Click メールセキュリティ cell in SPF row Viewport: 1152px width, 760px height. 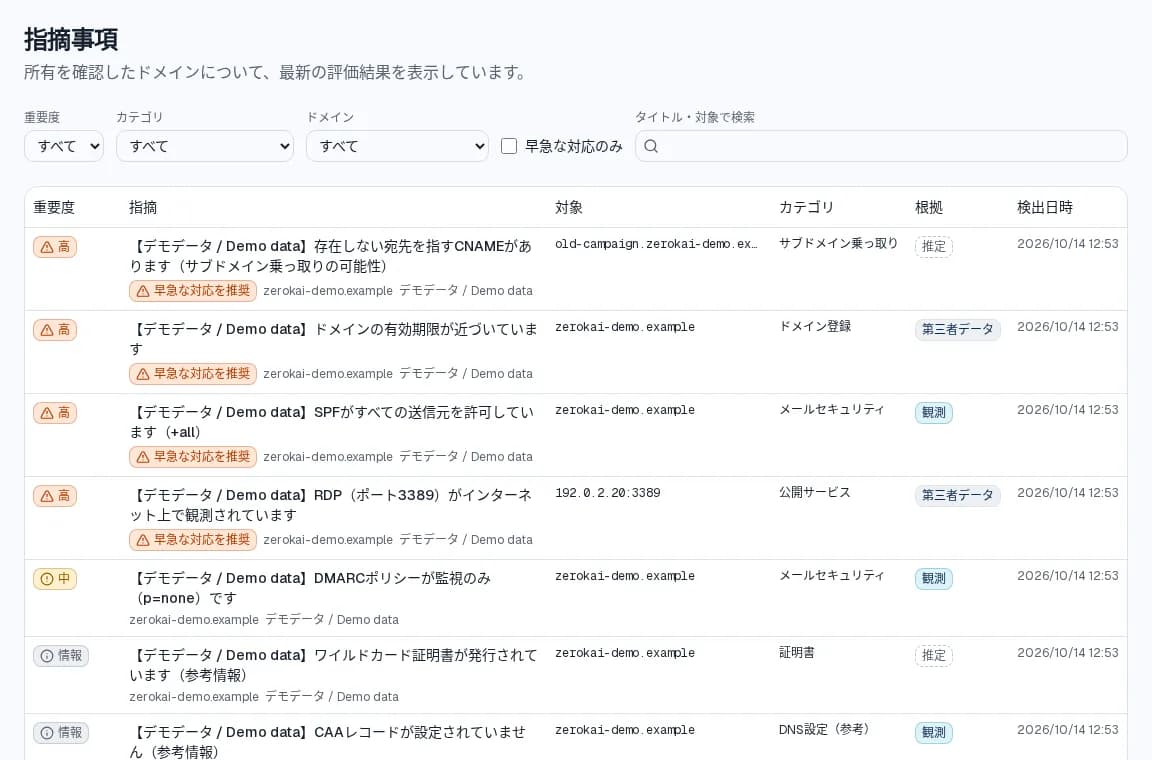[832, 409]
